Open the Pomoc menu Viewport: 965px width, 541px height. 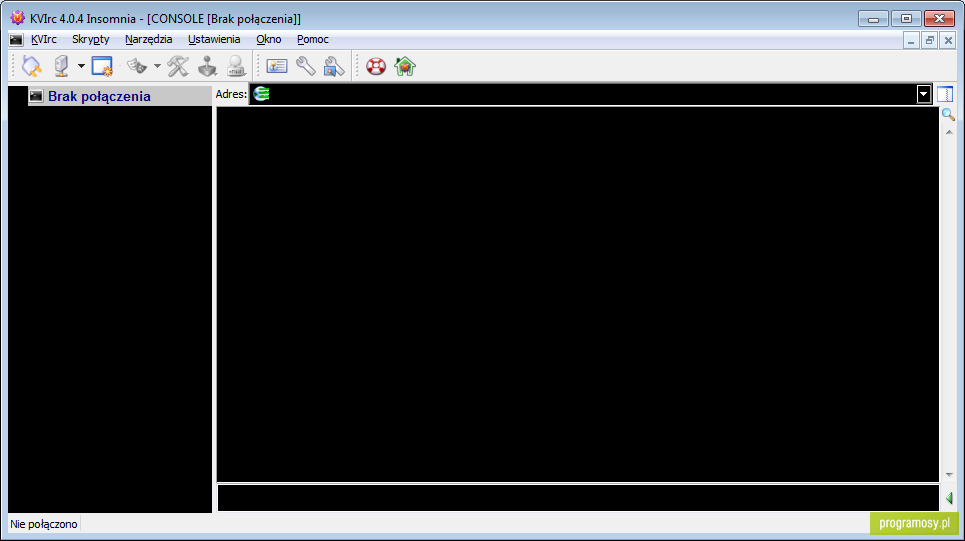click(313, 39)
